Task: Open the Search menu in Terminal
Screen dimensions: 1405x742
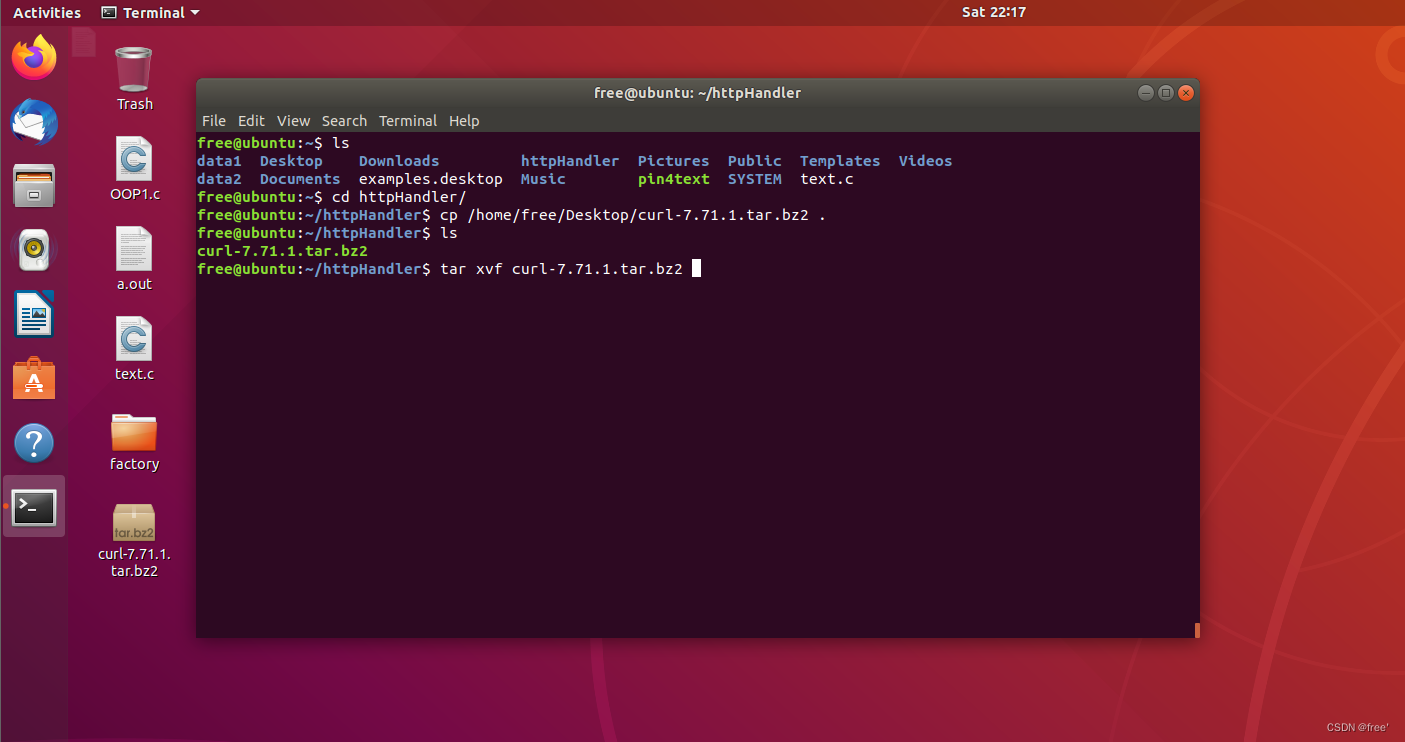Action: [x=344, y=120]
